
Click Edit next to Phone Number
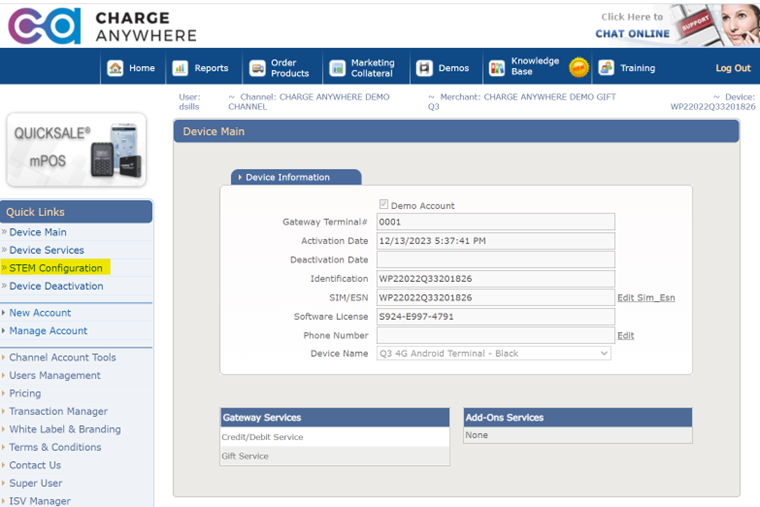pyautogui.click(x=625, y=335)
